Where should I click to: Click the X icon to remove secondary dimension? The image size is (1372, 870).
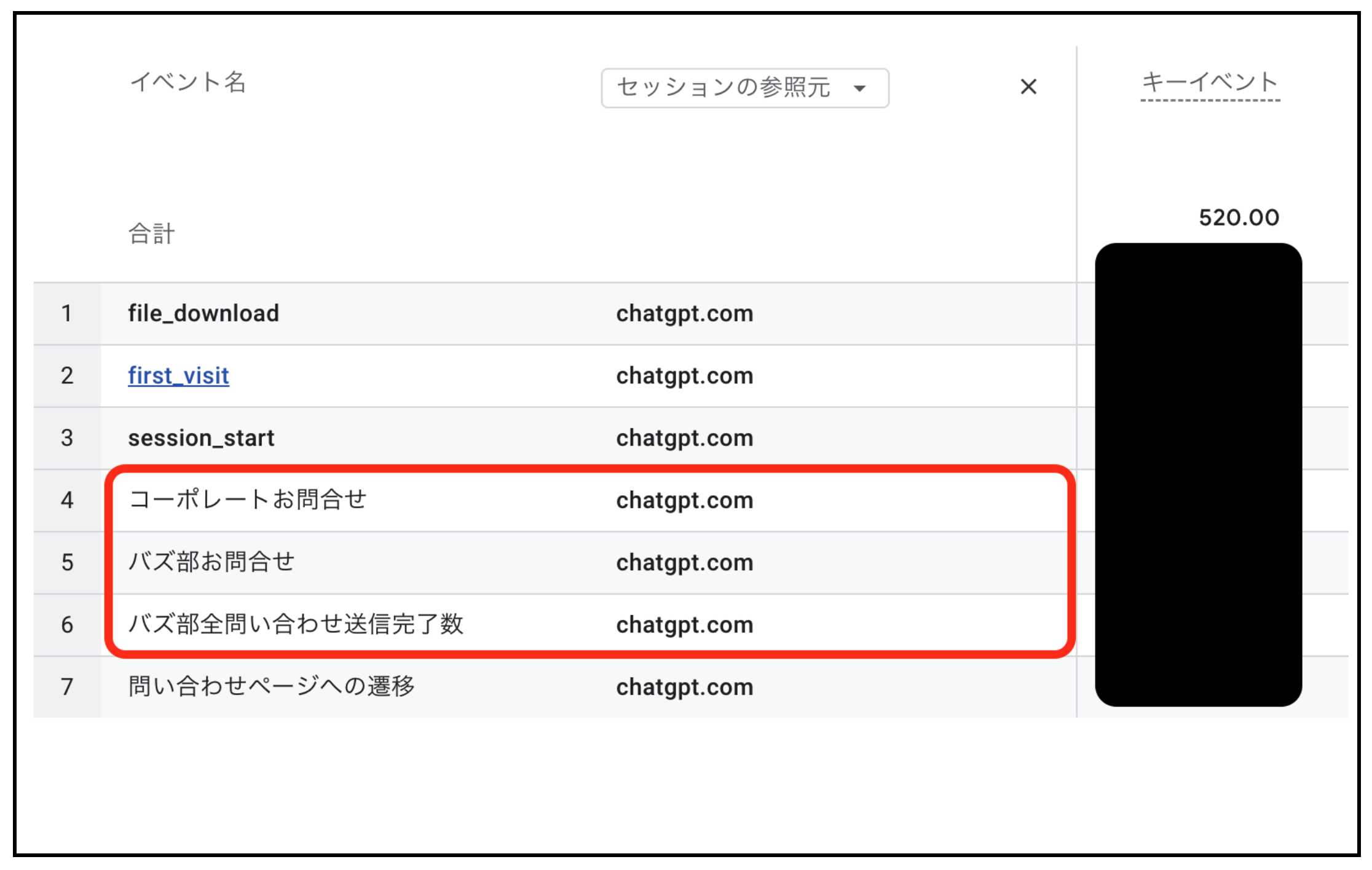[1028, 87]
